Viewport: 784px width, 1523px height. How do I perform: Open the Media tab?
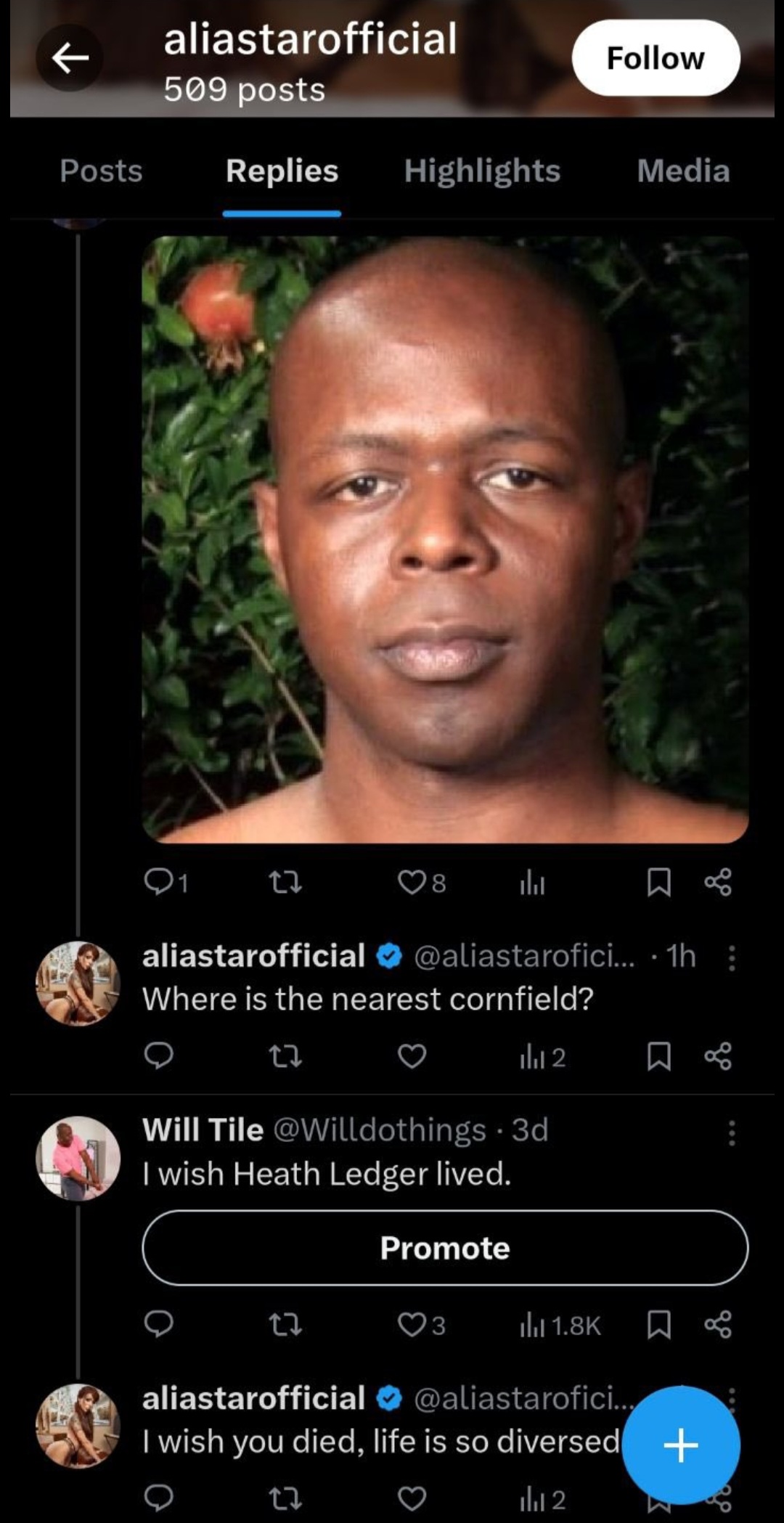click(683, 171)
